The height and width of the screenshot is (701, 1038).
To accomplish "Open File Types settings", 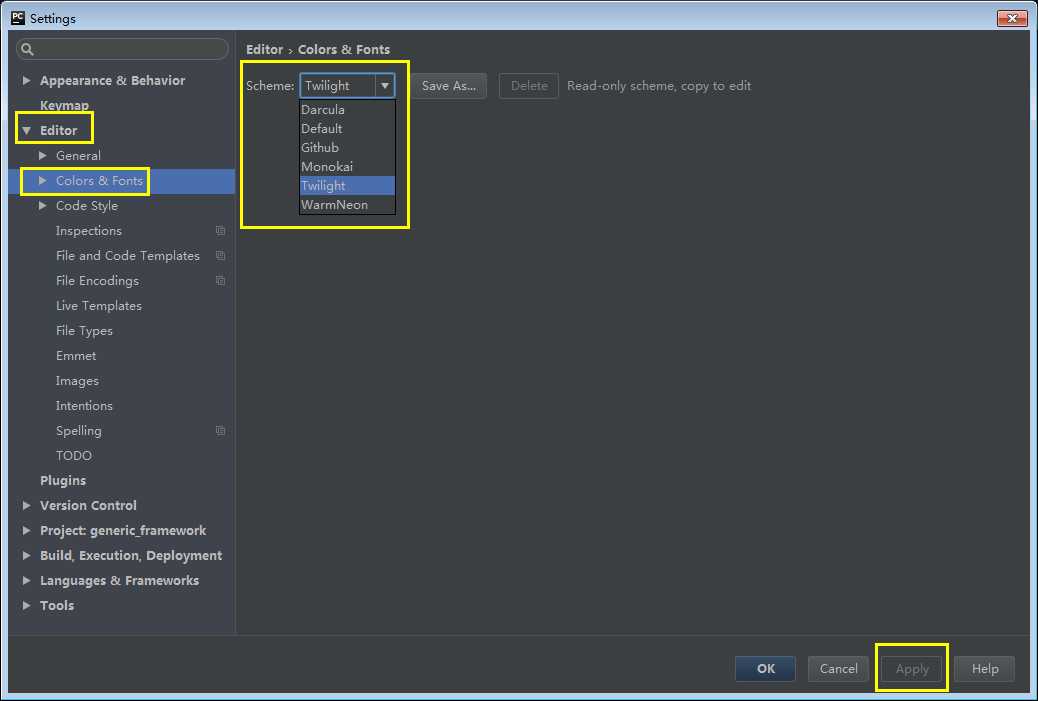I will (x=84, y=331).
